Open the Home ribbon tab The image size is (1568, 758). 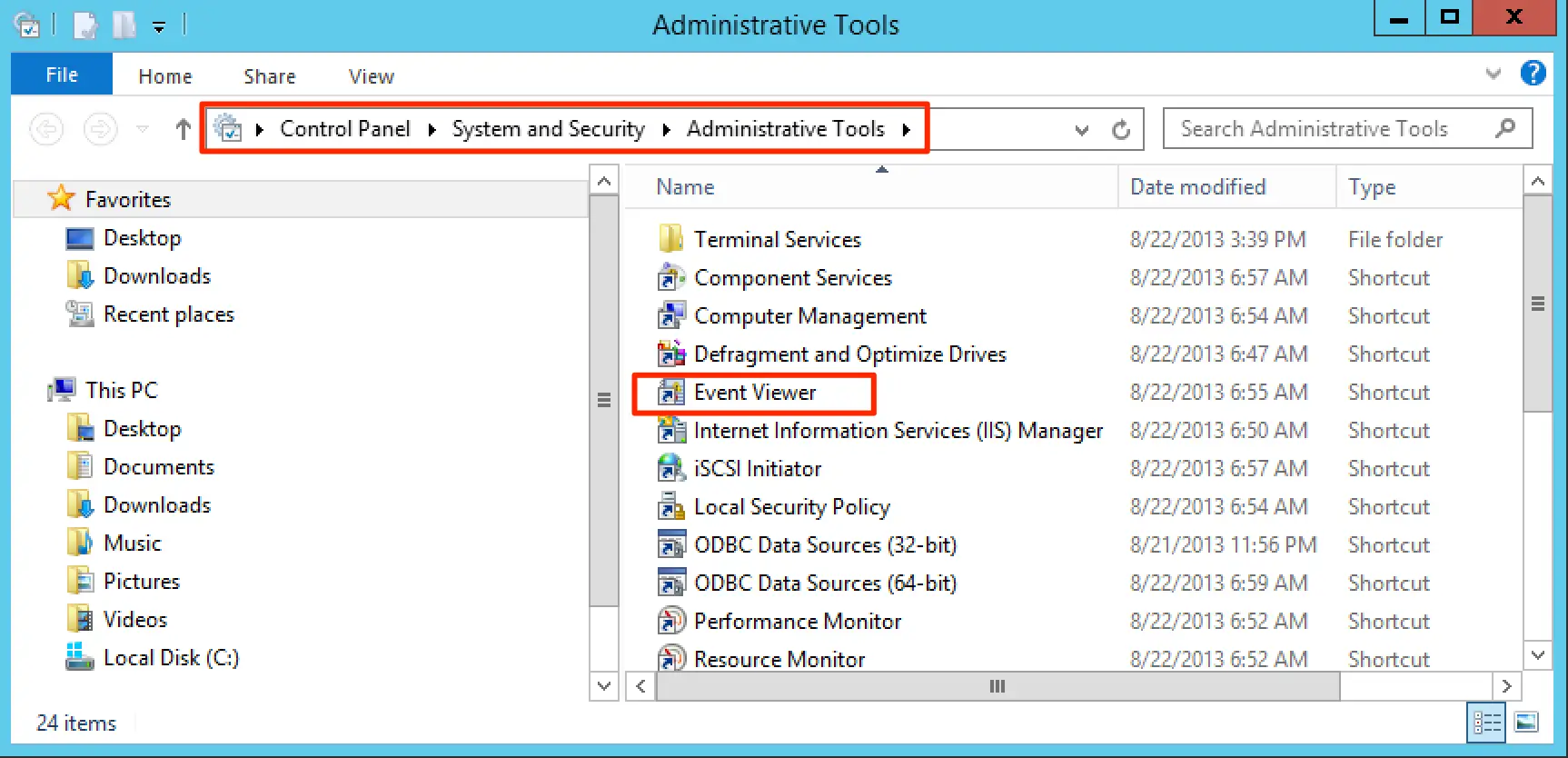coord(165,76)
